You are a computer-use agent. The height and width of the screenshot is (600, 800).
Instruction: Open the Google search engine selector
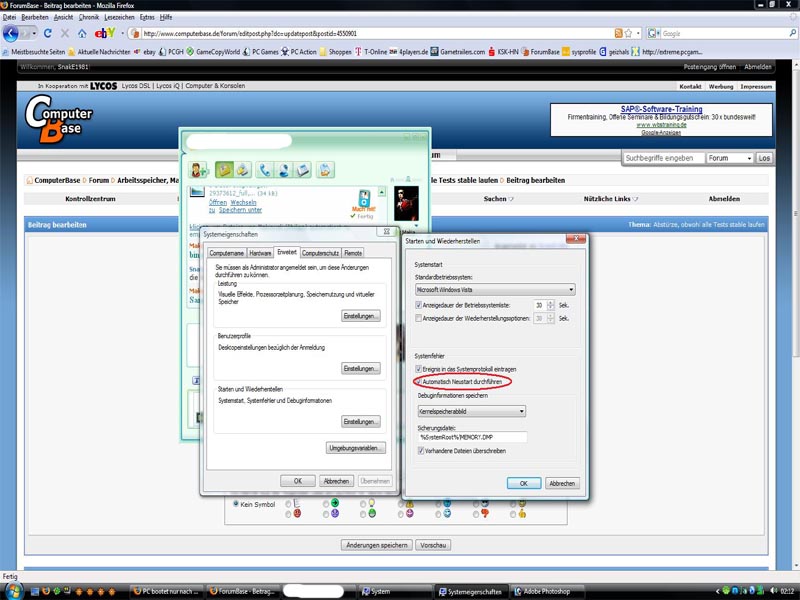(x=653, y=33)
